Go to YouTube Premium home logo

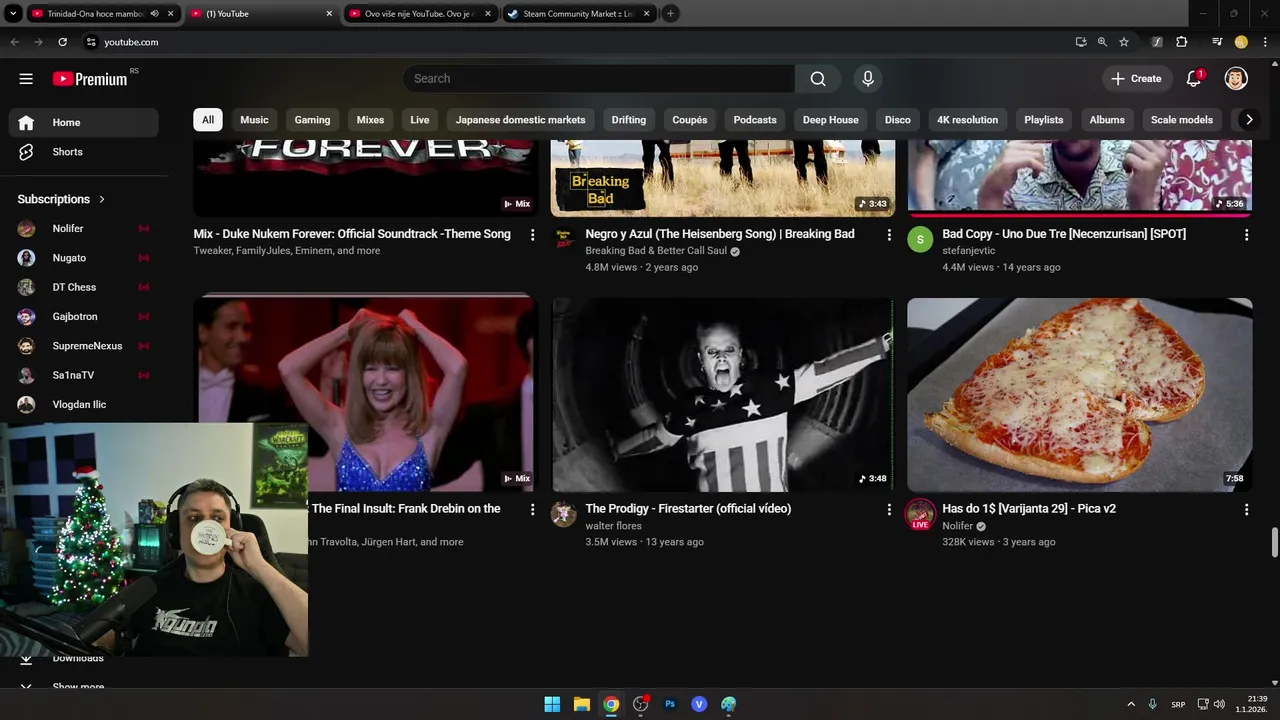[90, 79]
